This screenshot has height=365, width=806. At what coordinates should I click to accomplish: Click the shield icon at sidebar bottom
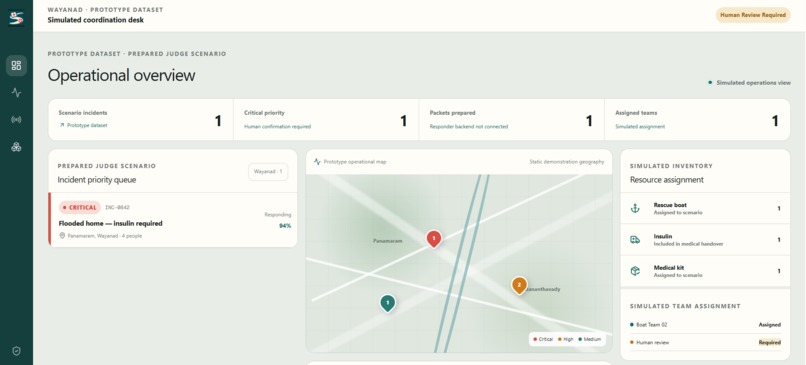click(x=16, y=351)
